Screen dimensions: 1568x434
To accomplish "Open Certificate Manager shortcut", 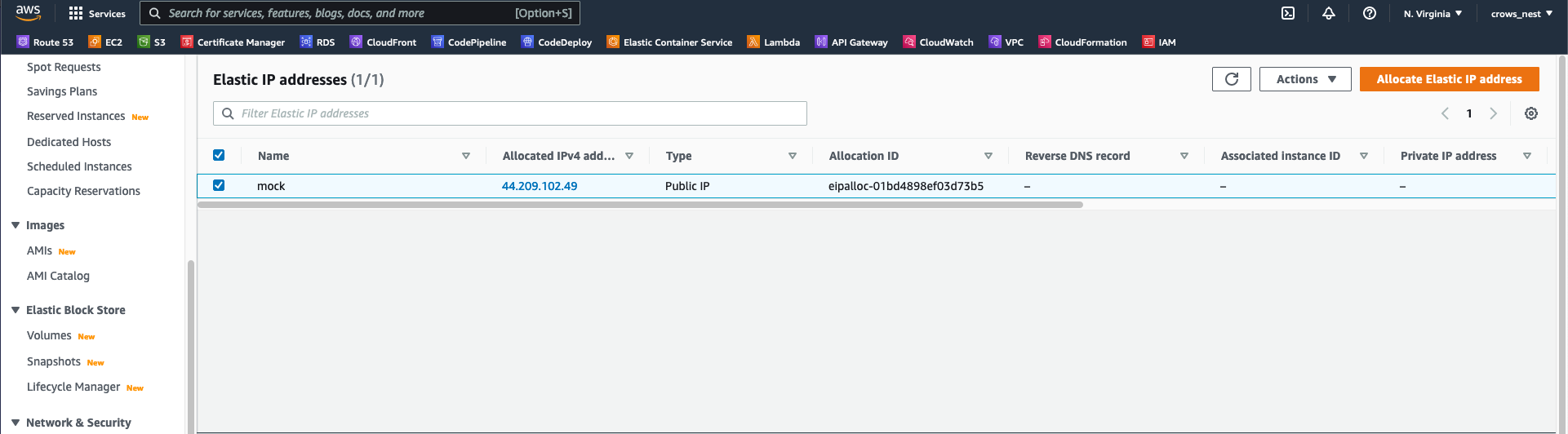I will pyautogui.click(x=233, y=42).
